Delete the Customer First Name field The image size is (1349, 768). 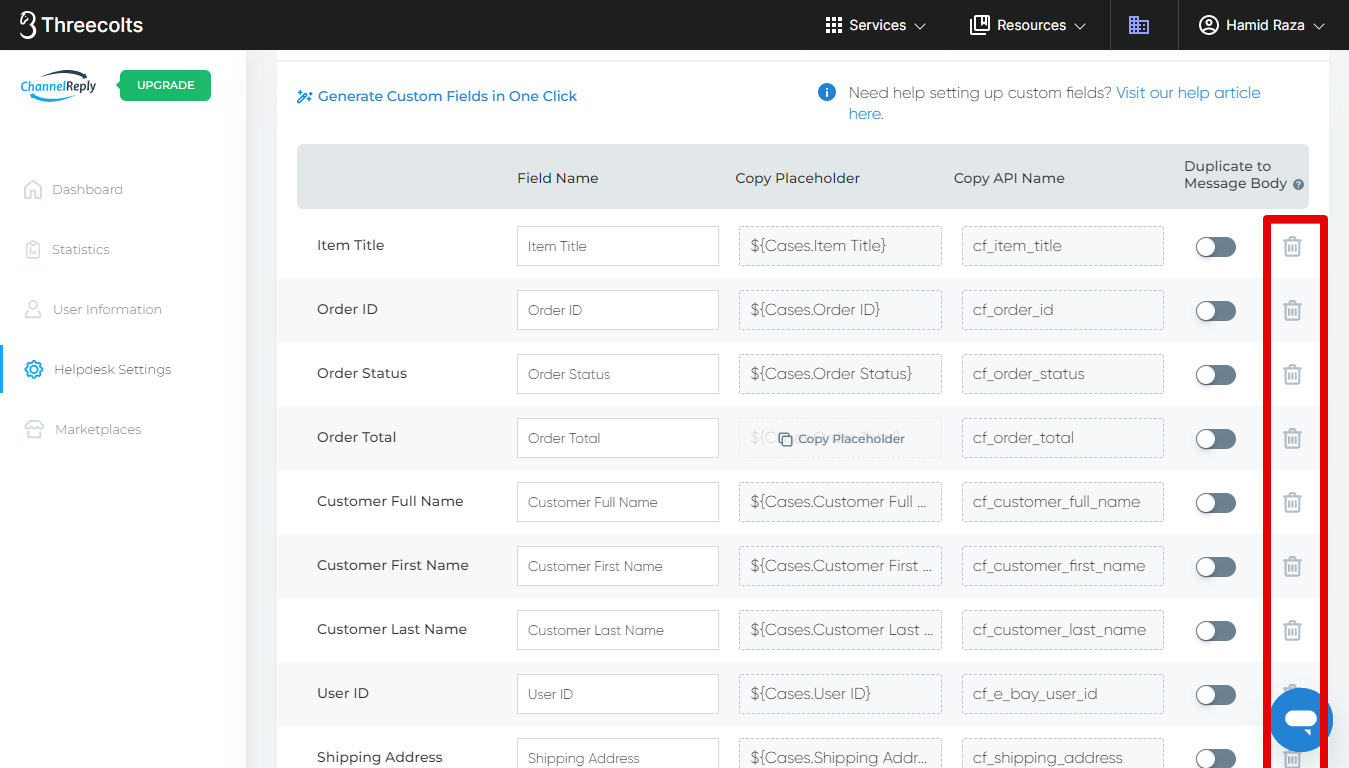click(1292, 566)
